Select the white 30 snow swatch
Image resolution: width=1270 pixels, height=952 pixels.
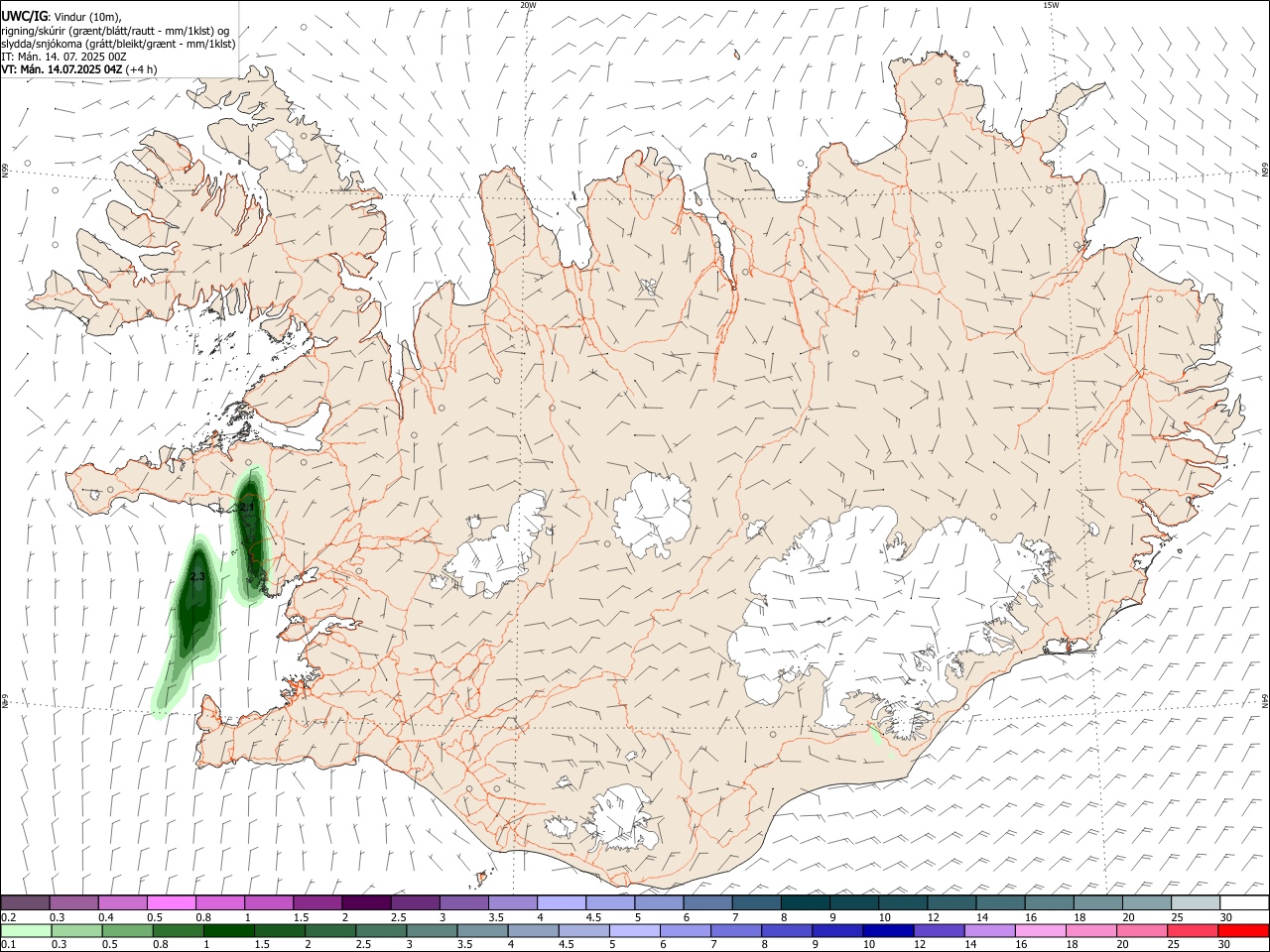pyautogui.click(x=1244, y=902)
